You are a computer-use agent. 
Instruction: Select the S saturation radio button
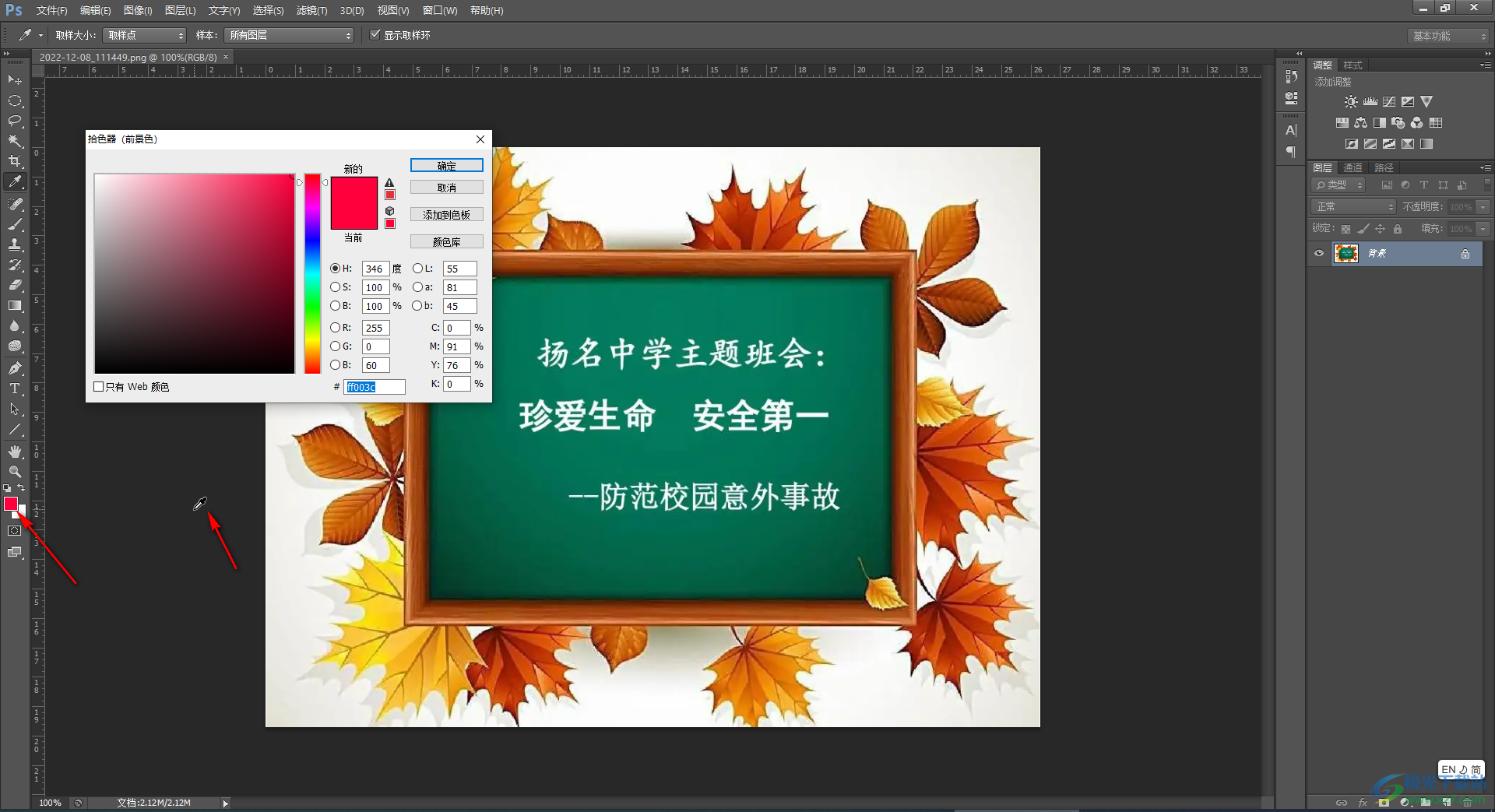pos(335,287)
